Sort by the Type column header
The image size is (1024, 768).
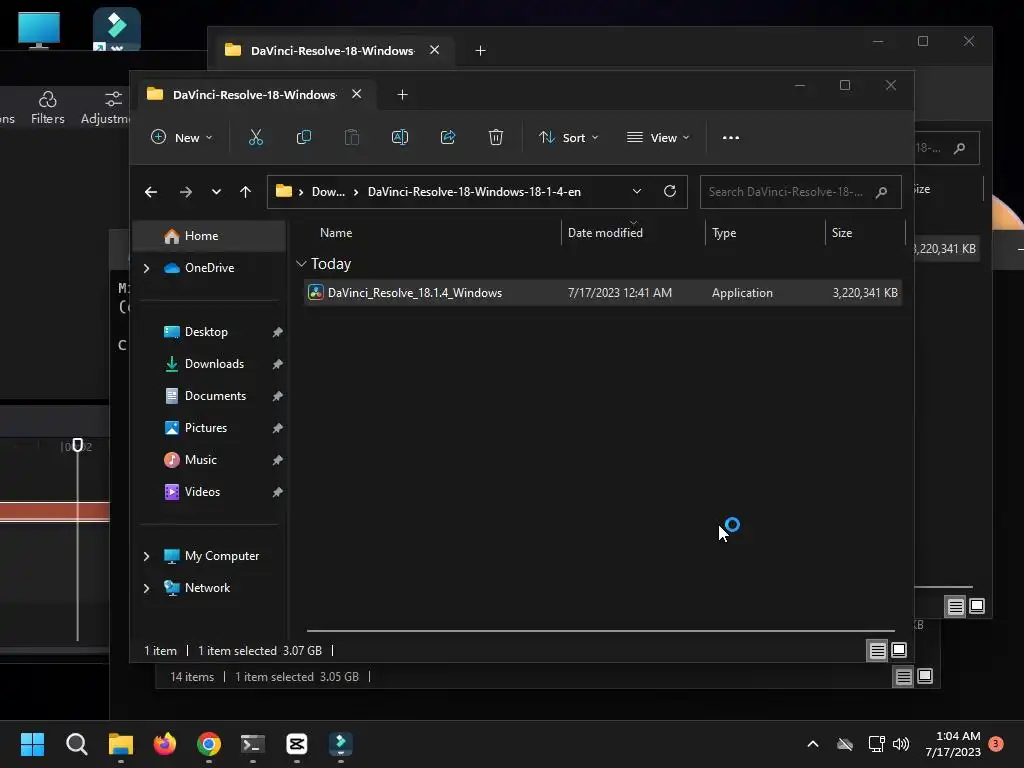coord(724,233)
